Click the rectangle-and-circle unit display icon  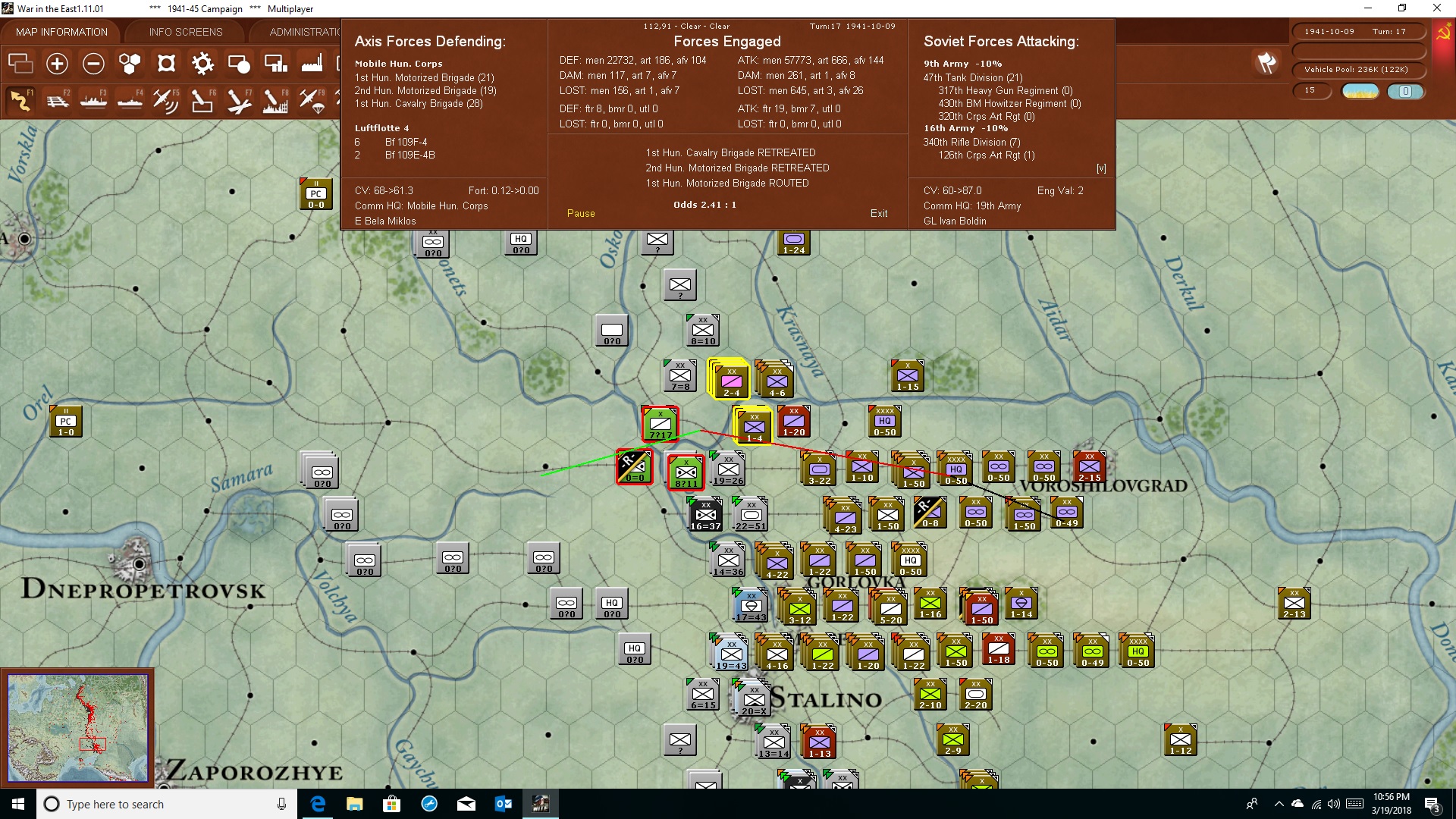239,64
